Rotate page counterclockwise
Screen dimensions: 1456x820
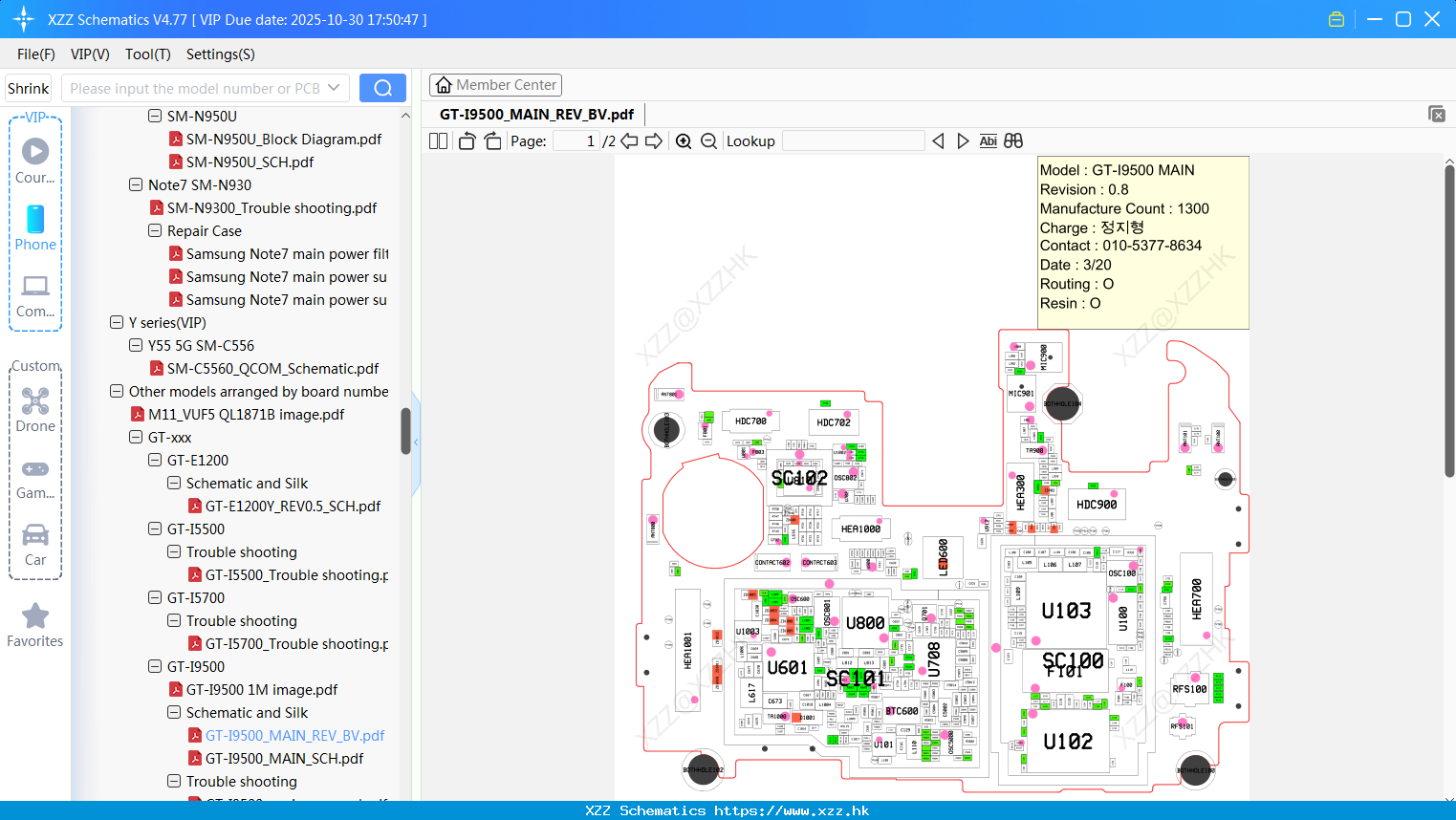467,140
